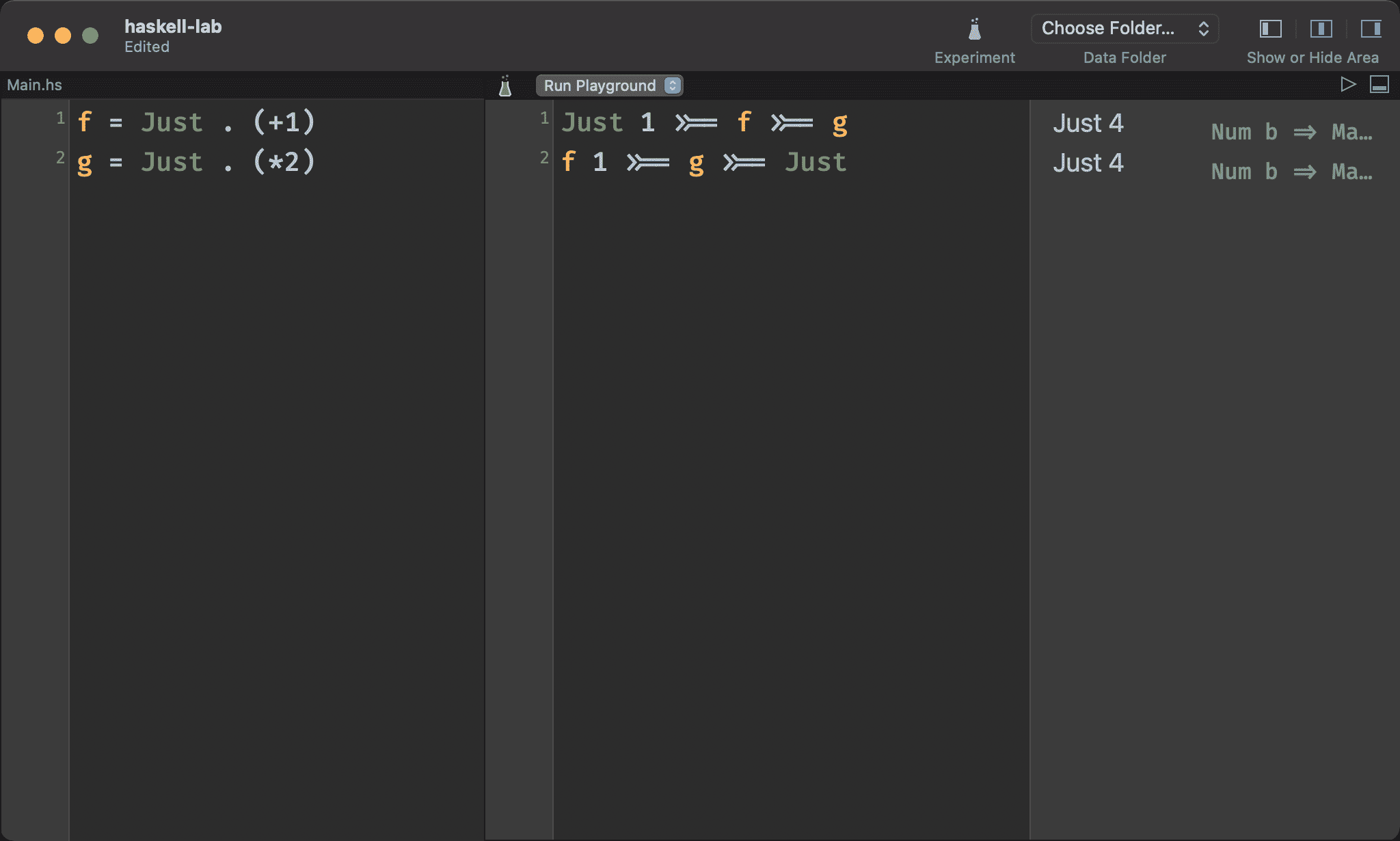Click line number 2 in Main.hs gutter
Viewport: 1400px width, 841px height.
pyautogui.click(x=60, y=158)
